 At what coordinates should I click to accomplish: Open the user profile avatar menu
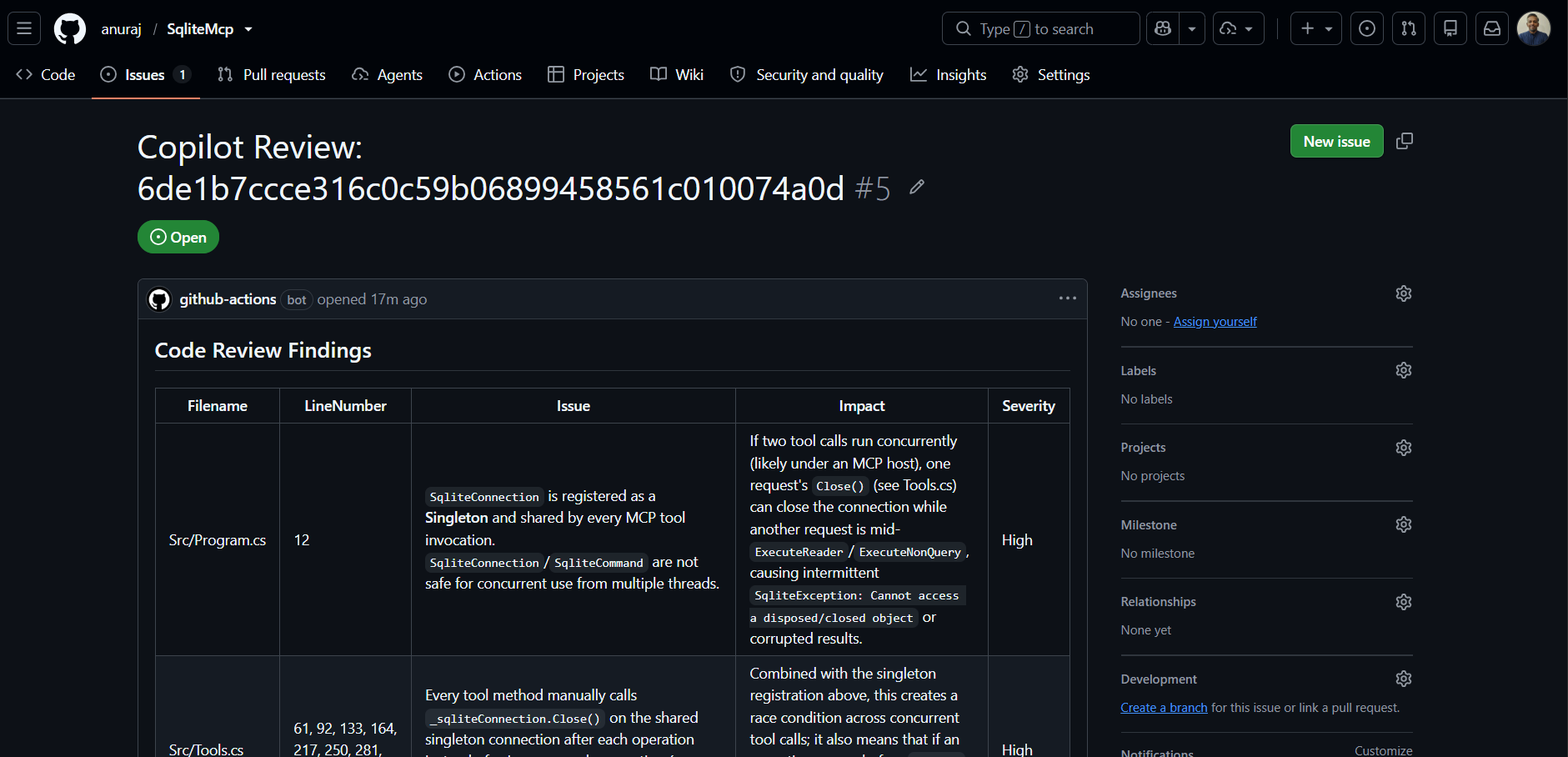click(1534, 28)
